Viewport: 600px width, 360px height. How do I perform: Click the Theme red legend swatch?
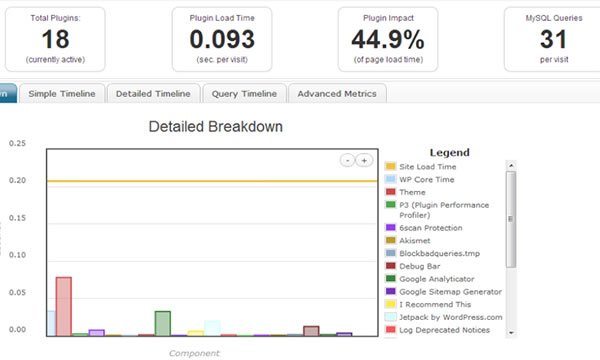coord(390,192)
